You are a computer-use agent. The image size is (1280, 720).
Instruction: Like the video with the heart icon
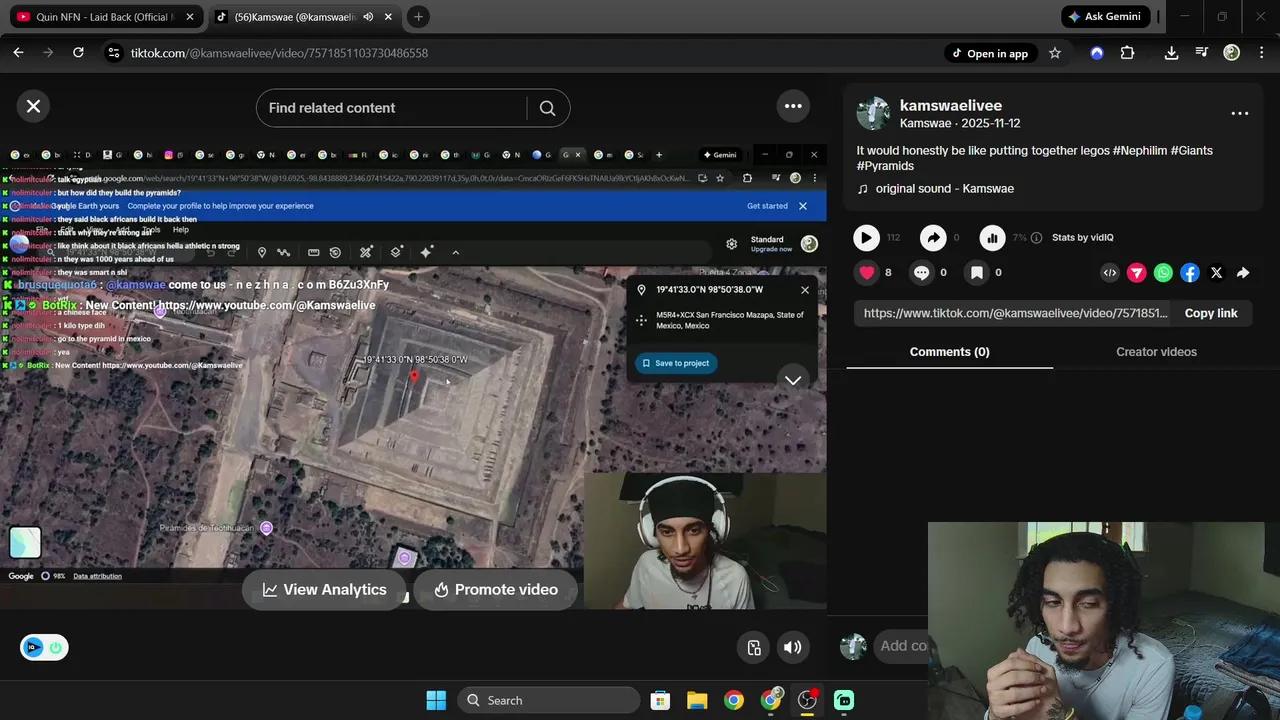(867, 272)
